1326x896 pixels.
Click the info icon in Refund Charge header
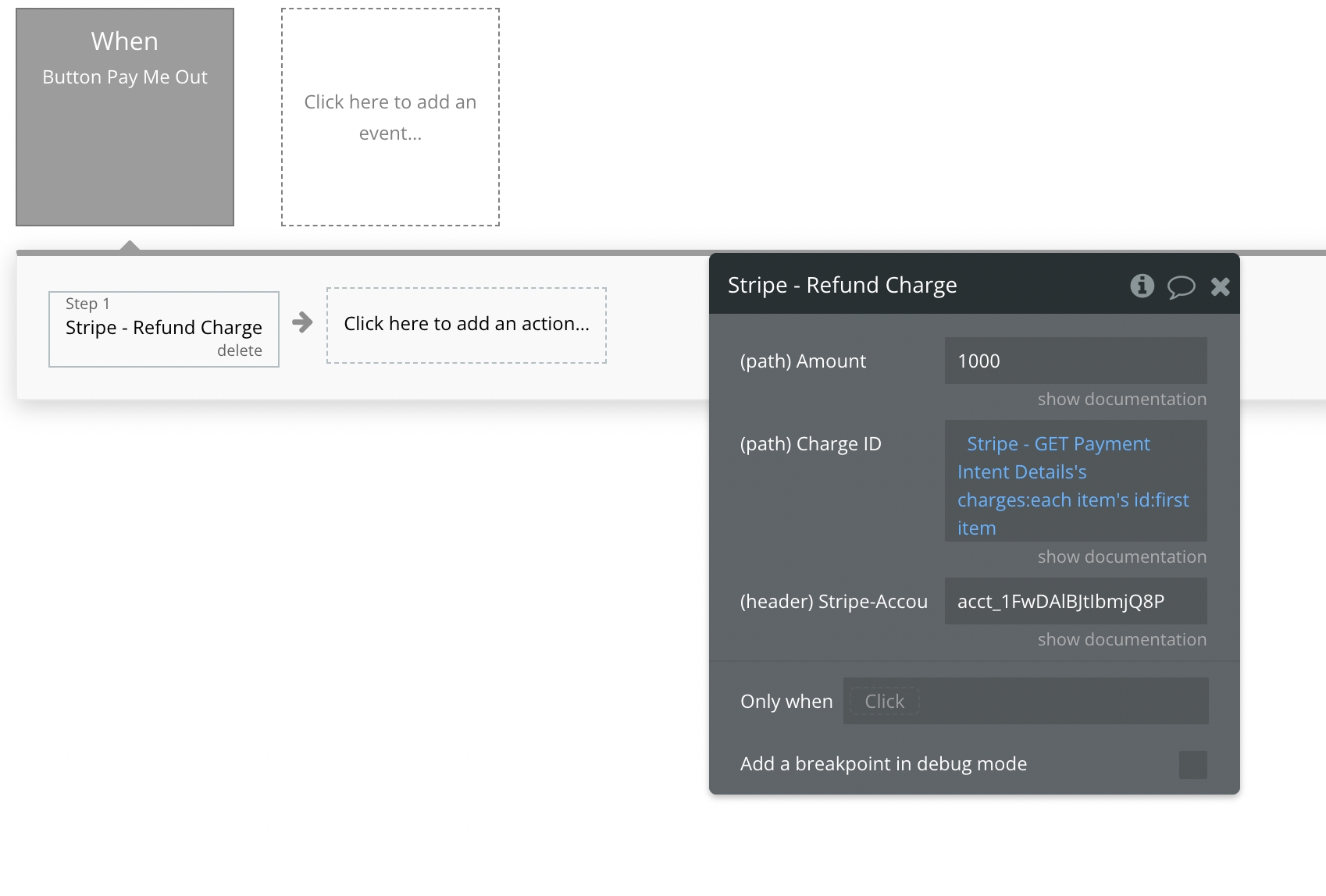click(x=1142, y=286)
